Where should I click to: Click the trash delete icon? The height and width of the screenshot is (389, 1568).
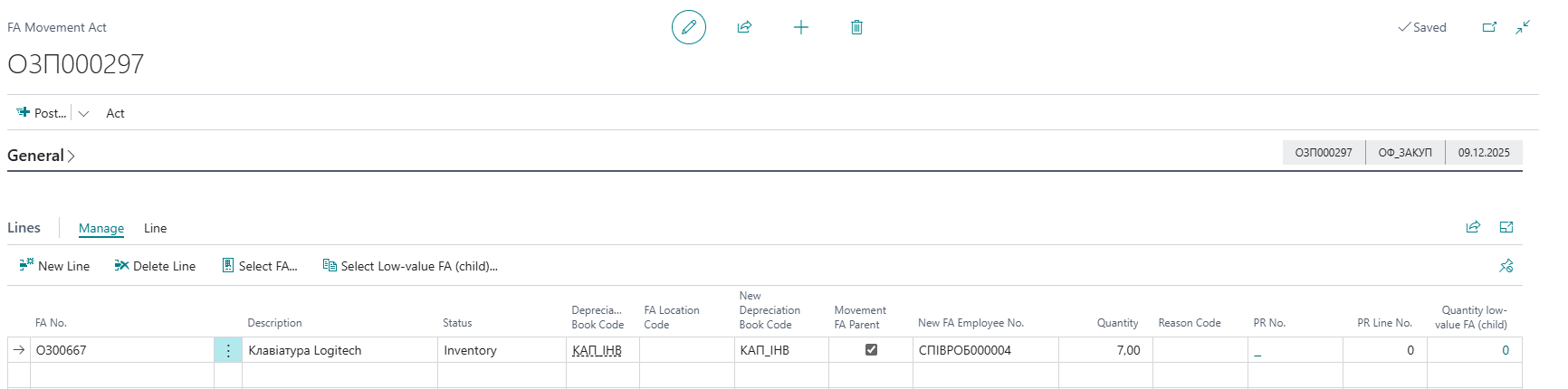click(x=856, y=27)
